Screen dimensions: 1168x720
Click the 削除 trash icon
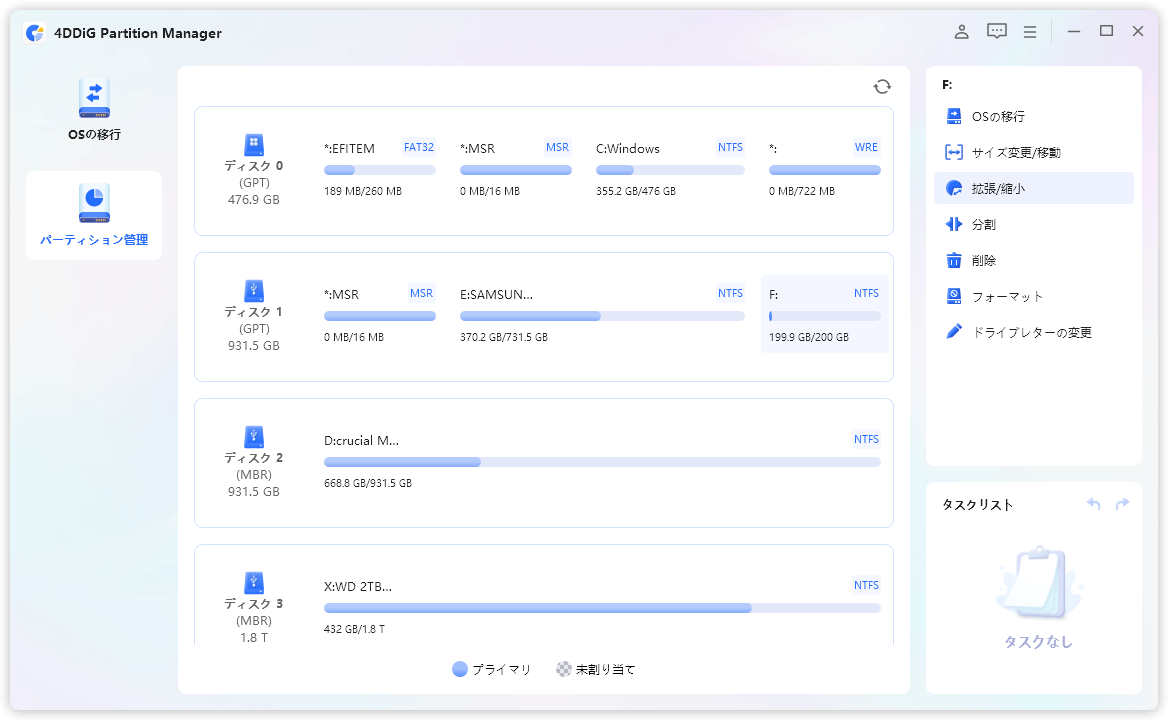point(953,261)
